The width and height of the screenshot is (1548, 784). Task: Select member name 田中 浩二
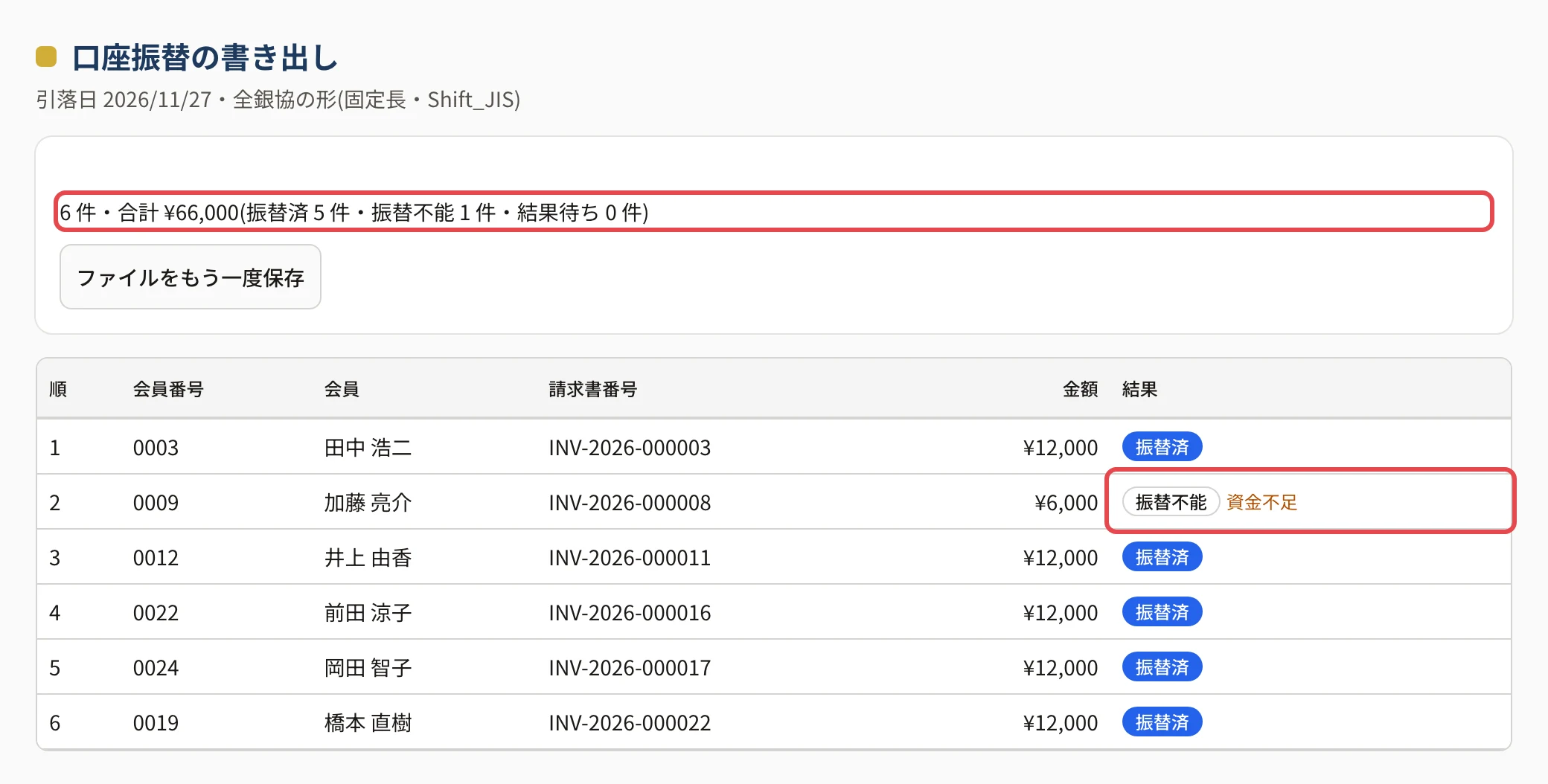coord(368,448)
